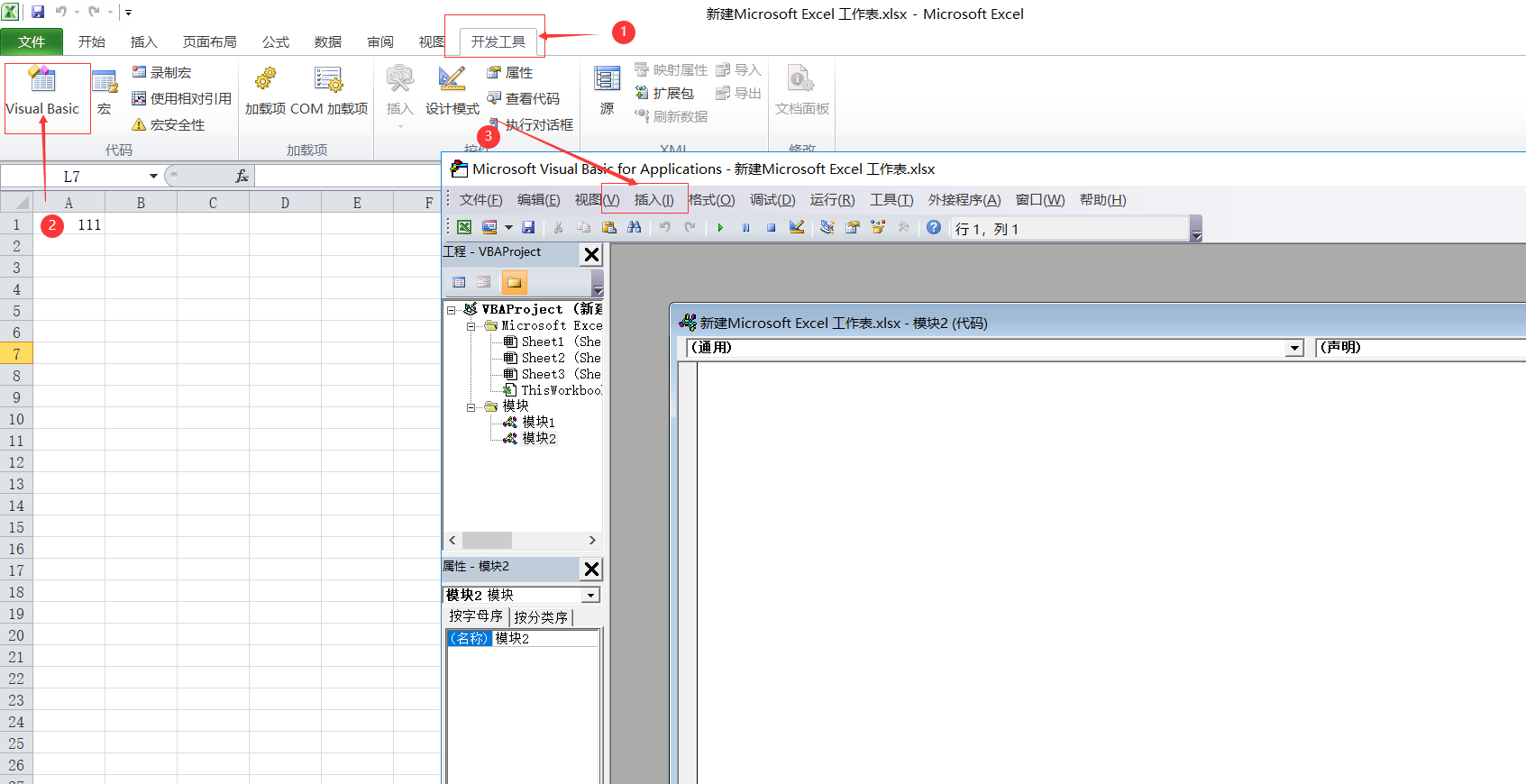Undo via Quick Access Toolbar arrow
Image resolution: width=1526 pixels, height=784 pixels.
61,12
